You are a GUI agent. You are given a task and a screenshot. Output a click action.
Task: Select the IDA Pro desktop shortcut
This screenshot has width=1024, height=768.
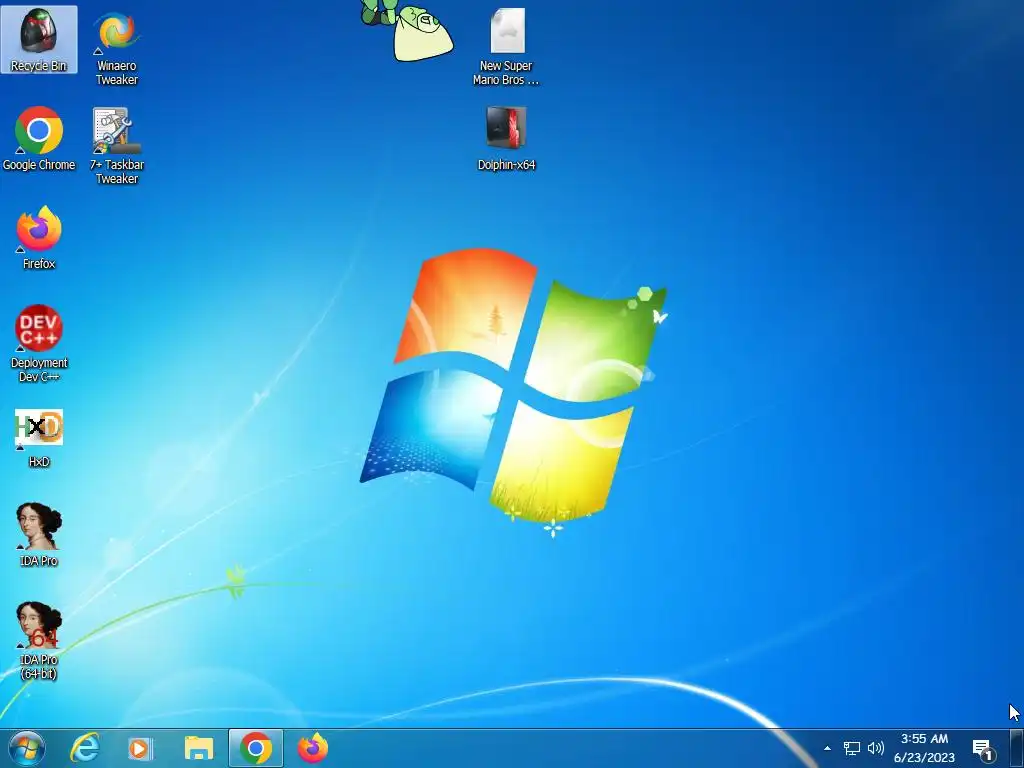39,534
